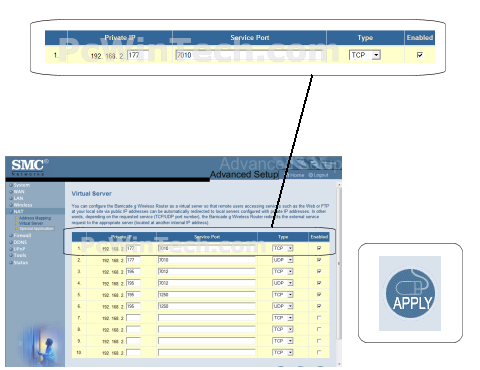The width and height of the screenshot is (480, 370).
Task: Open the Status section in sidebar
Action: 20,263
